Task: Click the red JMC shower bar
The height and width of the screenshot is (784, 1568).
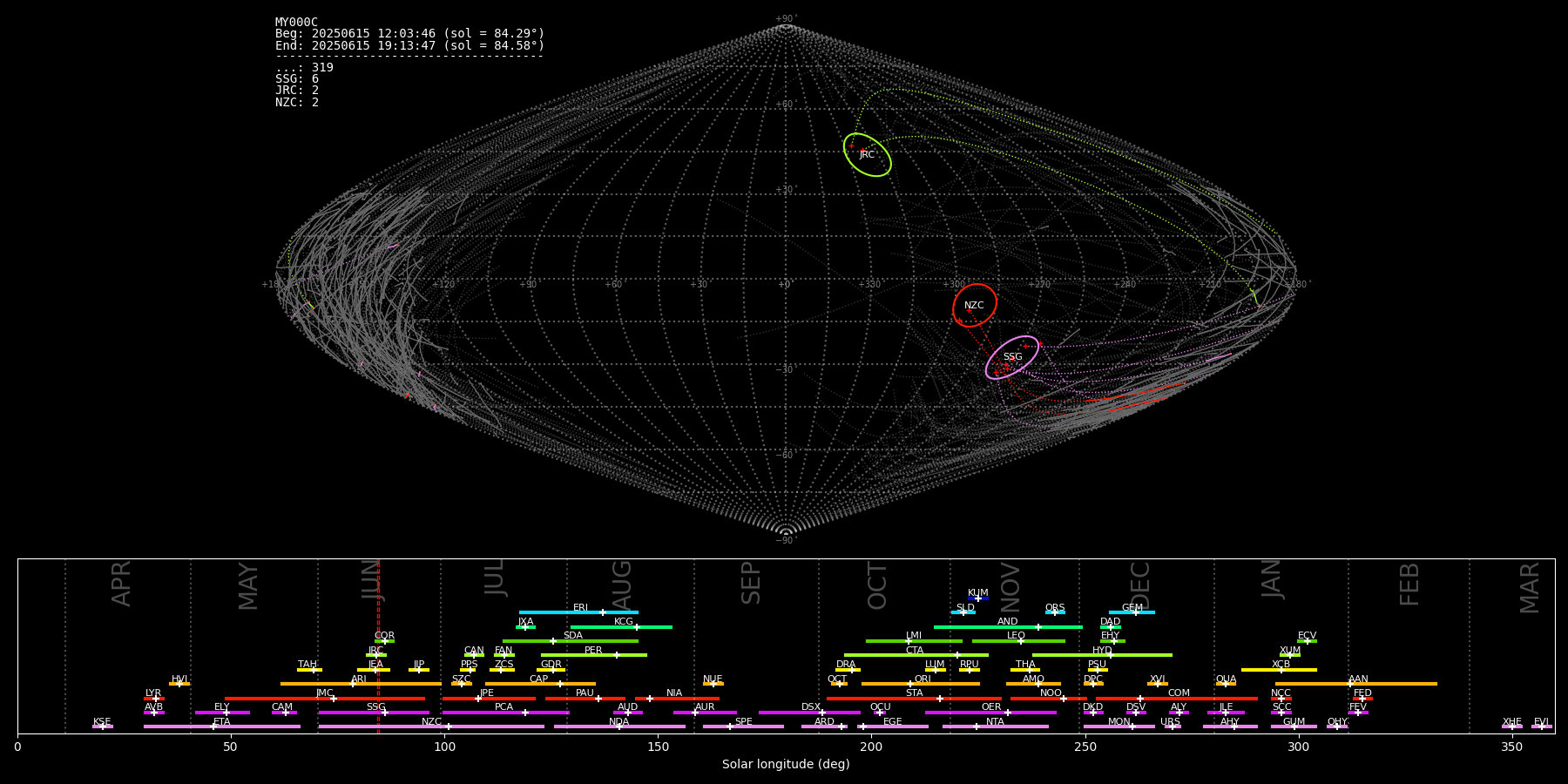Action: point(325,698)
